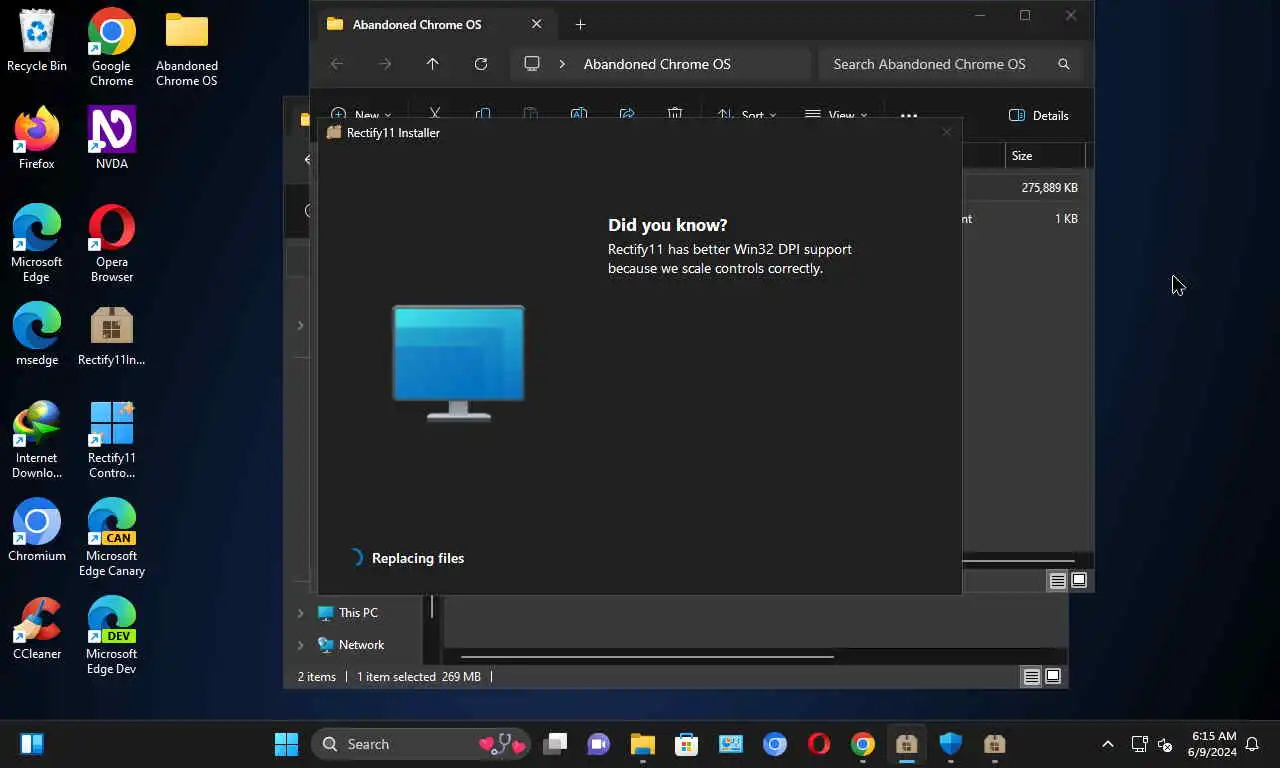Open the View dropdown in Explorer toolbar
This screenshot has height=768, width=1280.
[x=836, y=116]
